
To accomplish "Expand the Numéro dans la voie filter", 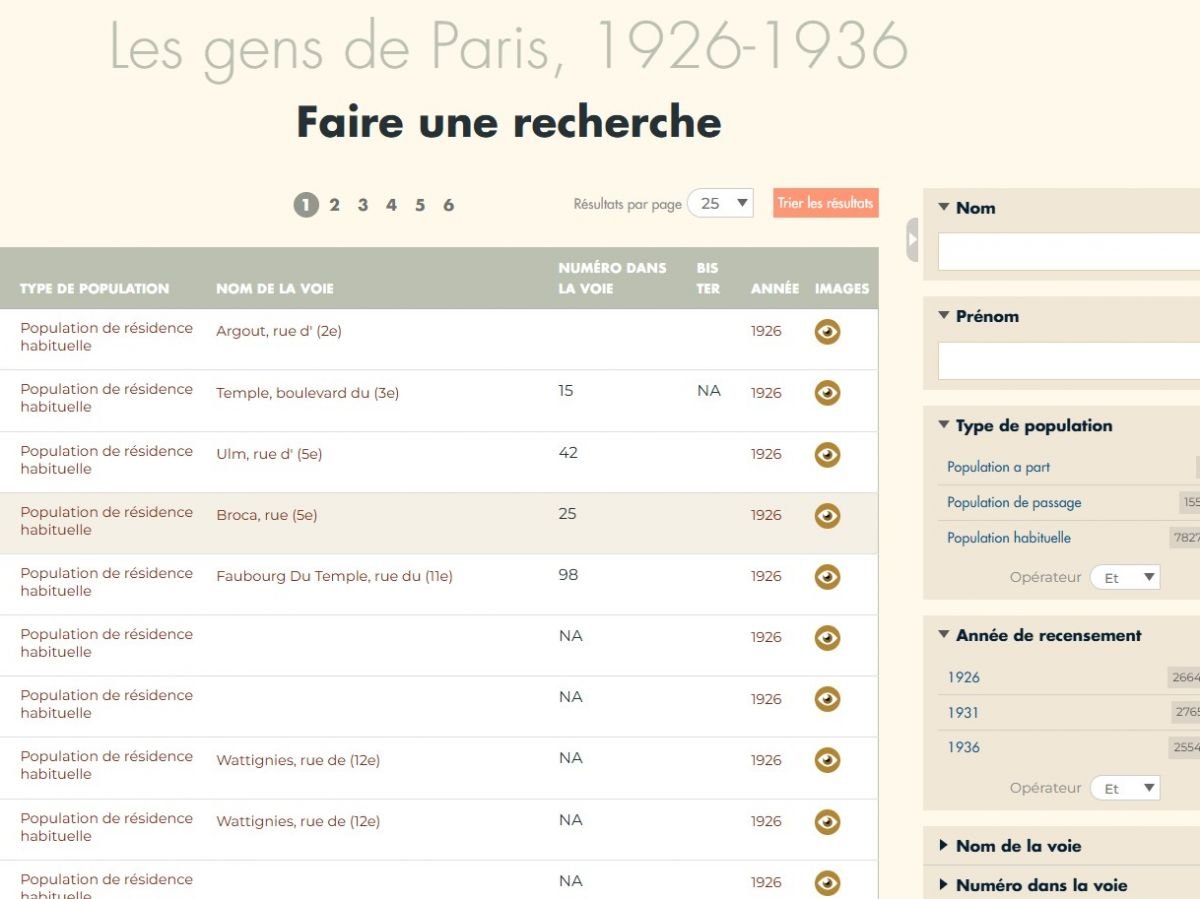I will 1040,885.
